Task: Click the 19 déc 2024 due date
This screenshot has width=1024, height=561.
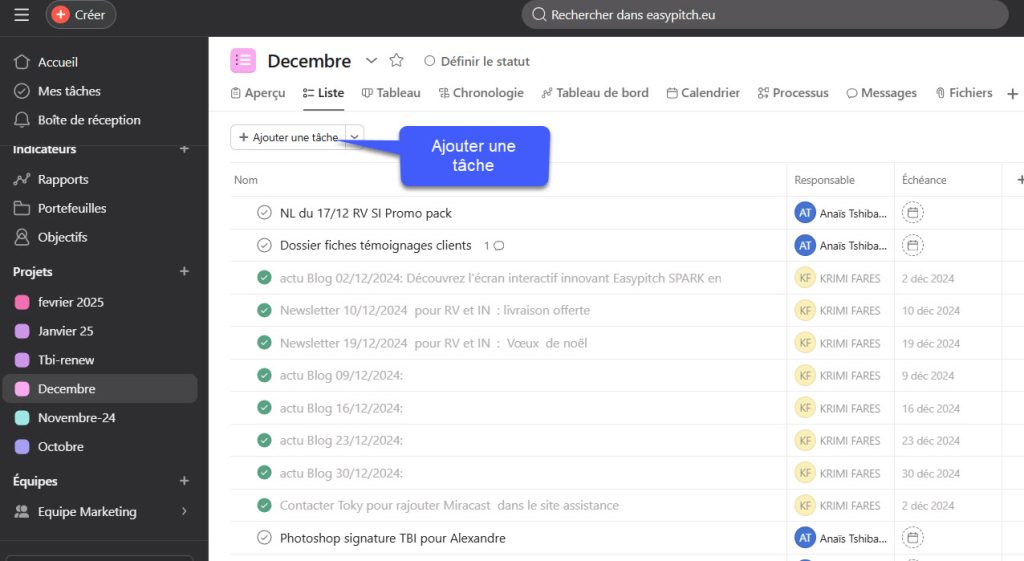Action: [x=931, y=343]
